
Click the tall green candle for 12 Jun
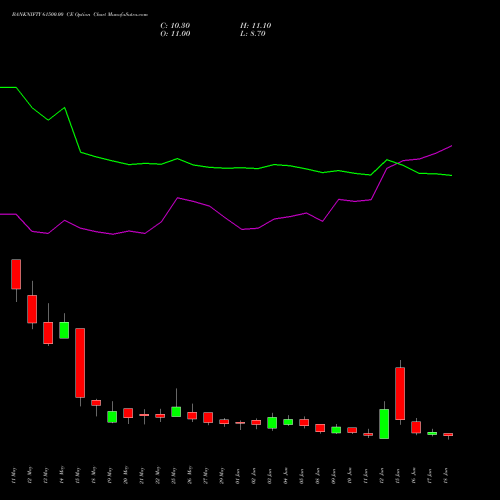click(x=384, y=424)
